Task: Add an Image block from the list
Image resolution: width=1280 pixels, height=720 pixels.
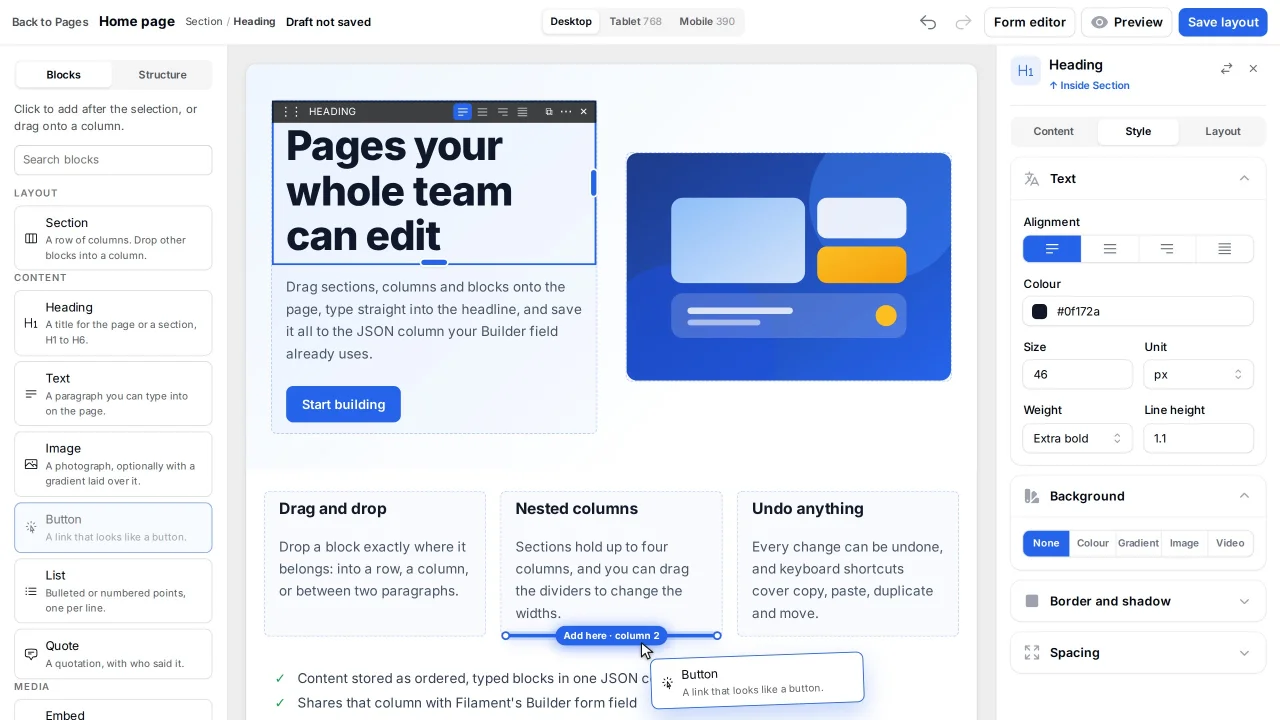Action: tap(113, 464)
